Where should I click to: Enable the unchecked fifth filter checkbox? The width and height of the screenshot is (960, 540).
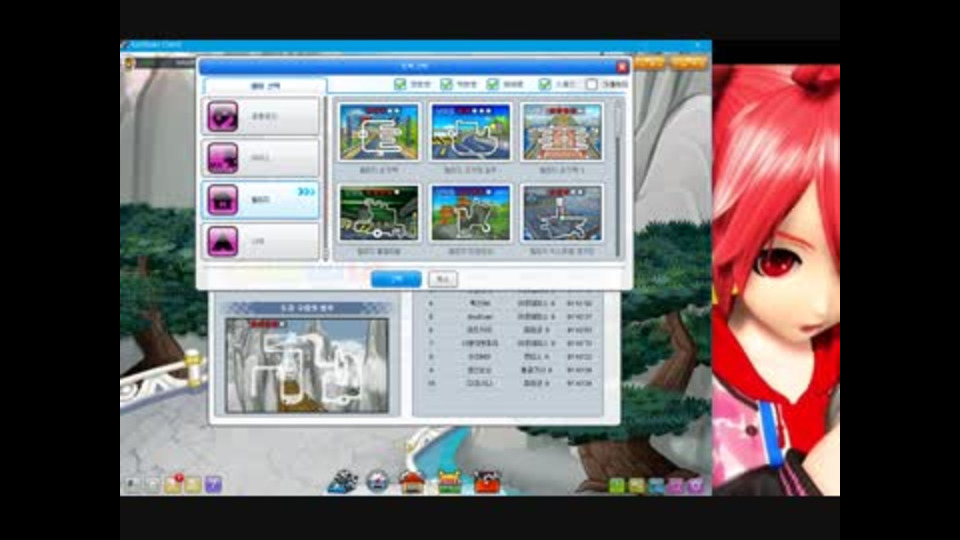click(591, 84)
